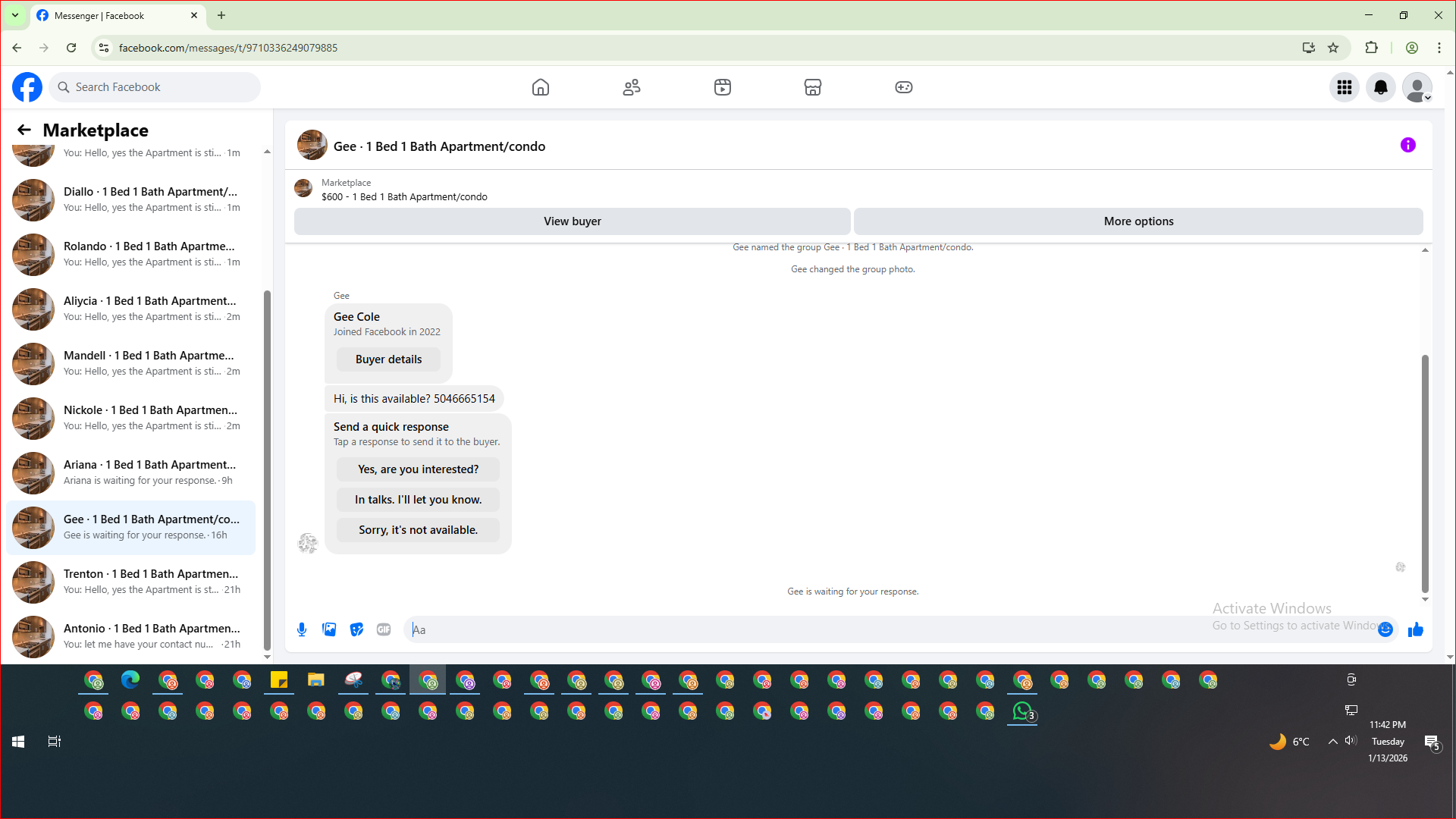Click the message input field
Image resolution: width=1456 pixels, height=819 pixels.
(x=834, y=629)
